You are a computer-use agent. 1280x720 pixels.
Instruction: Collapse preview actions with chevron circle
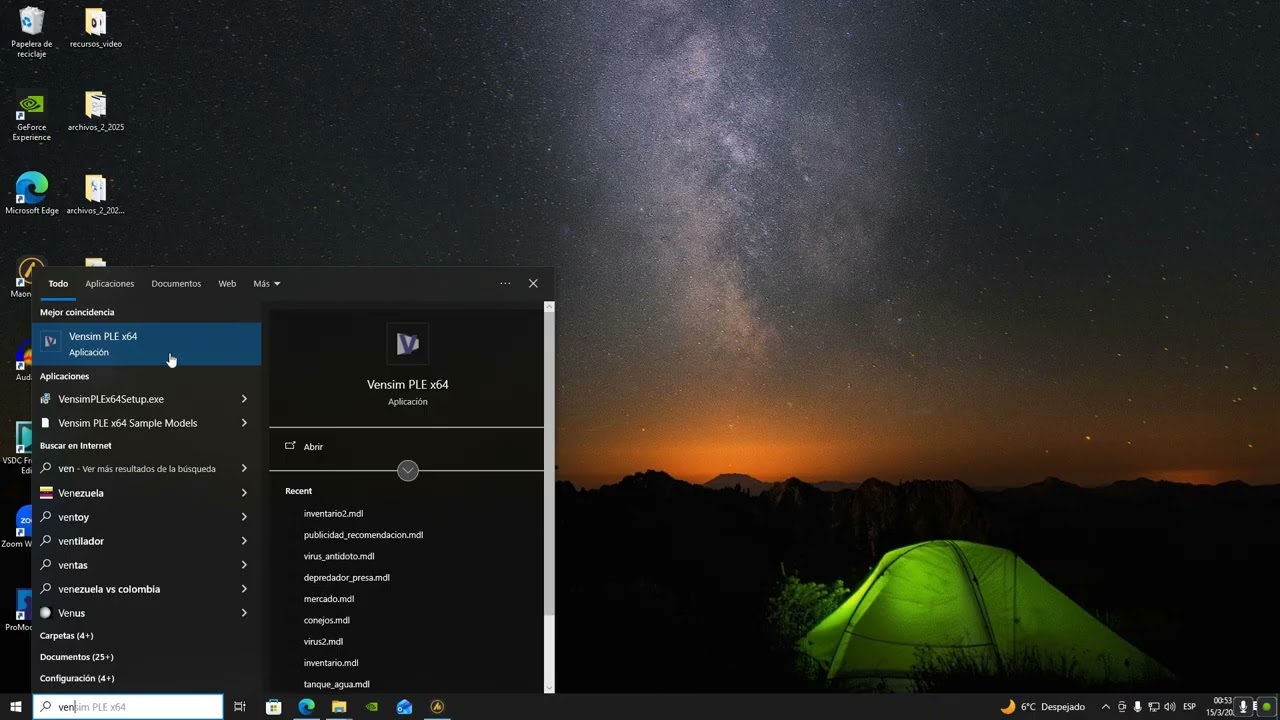tap(408, 471)
